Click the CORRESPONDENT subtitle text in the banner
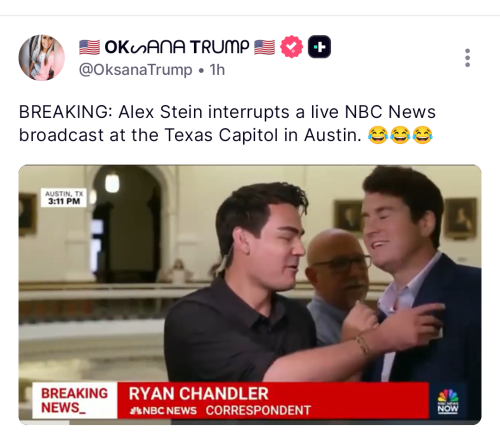The image size is (500, 438). [x=258, y=410]
